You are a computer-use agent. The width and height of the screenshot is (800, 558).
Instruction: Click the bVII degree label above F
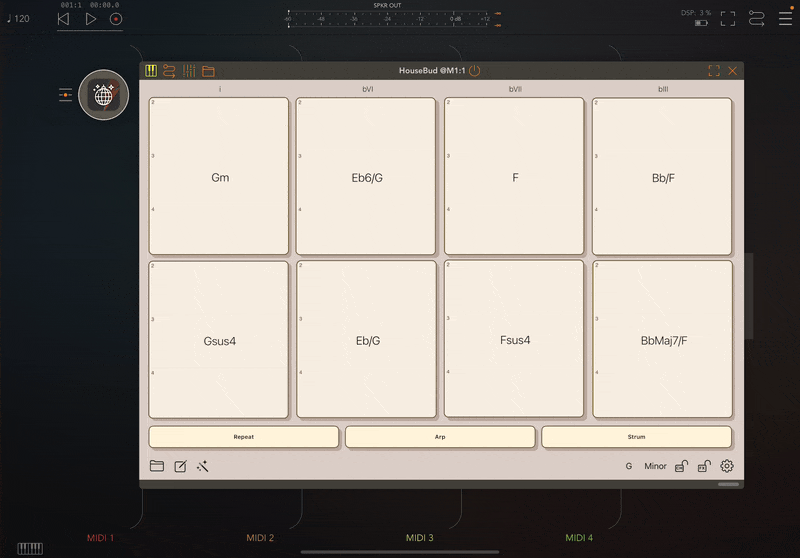tap(515, 89)
